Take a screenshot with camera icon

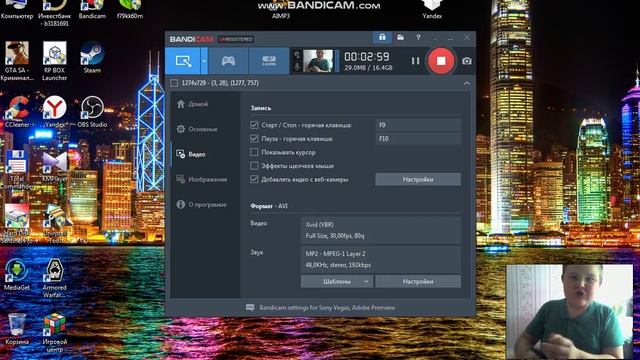pyautogui.click(x=467, y=61)
